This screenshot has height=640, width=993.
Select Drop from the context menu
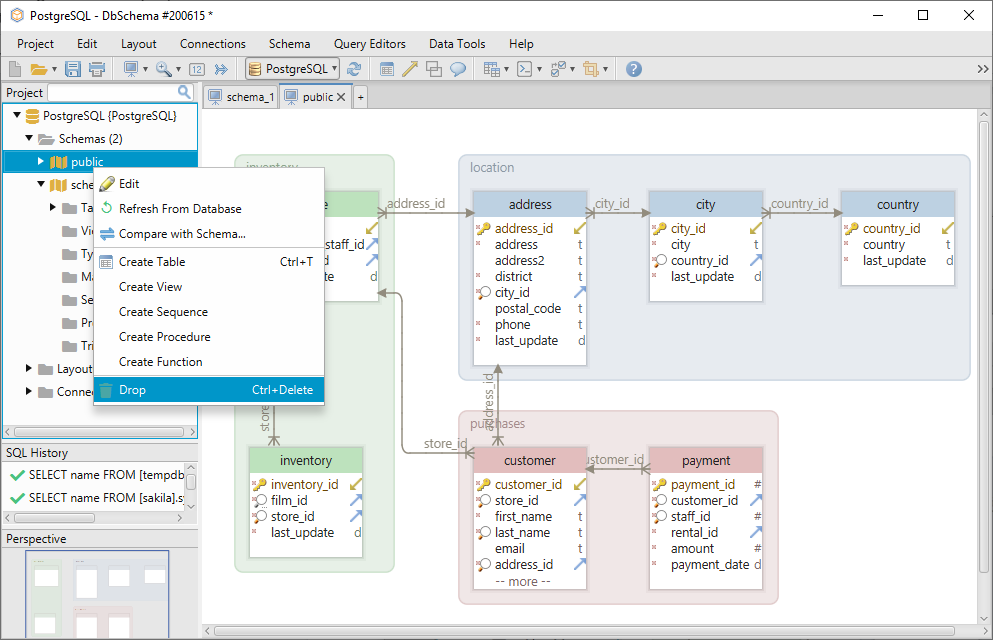click(x=132, y=390)
